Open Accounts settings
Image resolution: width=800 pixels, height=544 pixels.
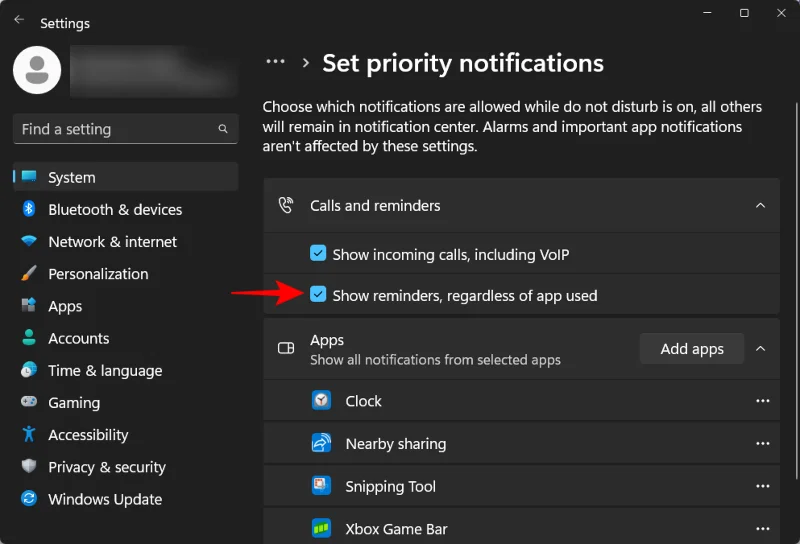click(x=126, y=338)
